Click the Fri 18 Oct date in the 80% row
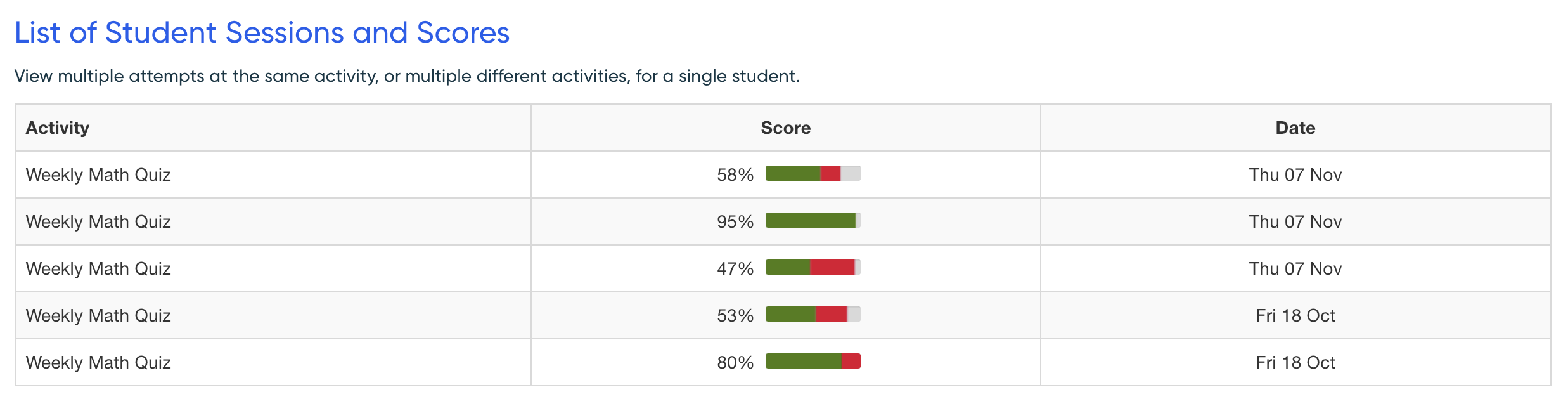 (x=1295, y=363)
